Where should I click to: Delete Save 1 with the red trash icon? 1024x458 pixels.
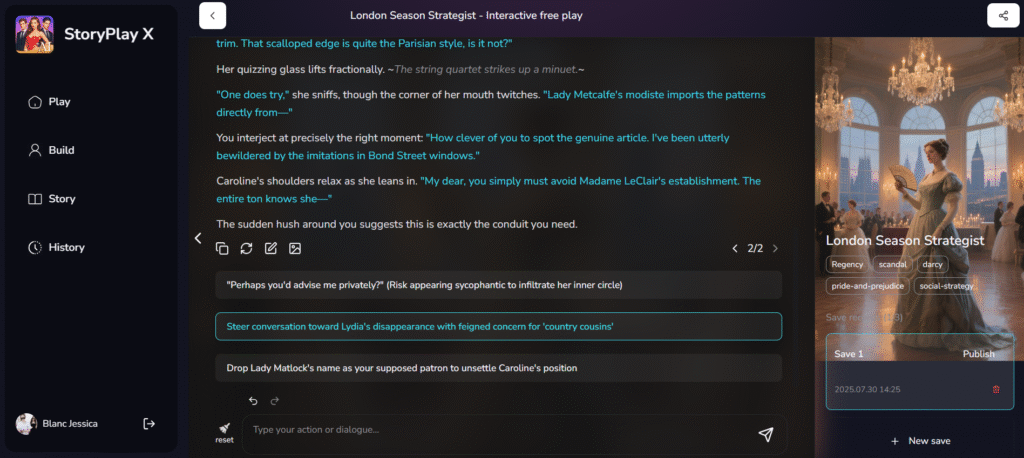click(996, 389)
